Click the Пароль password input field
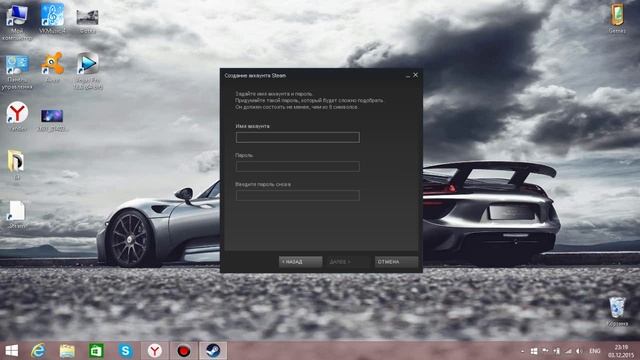640x360 pixels. pos(298,166)
